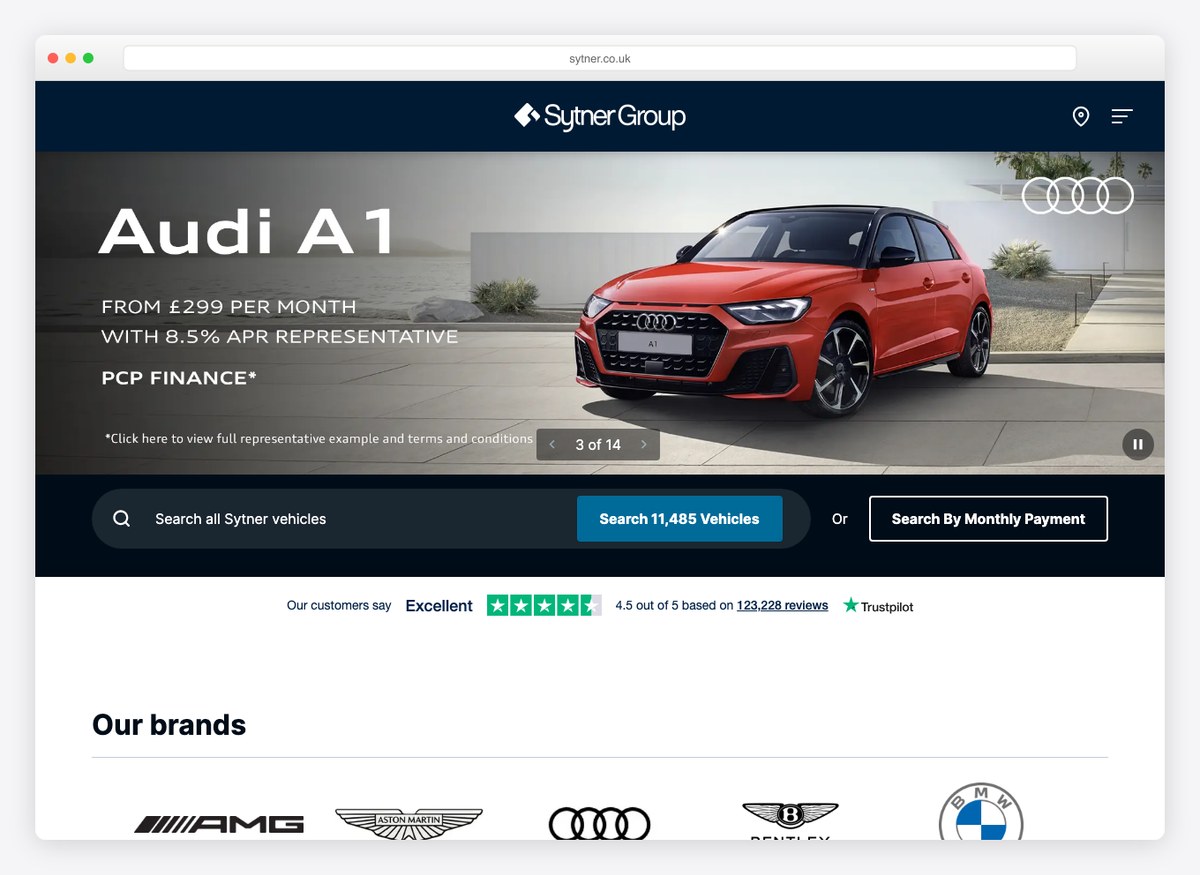1200x875 pixels.
Task: Go to previous slide in carousel
Action: click(x=552, y=445)
